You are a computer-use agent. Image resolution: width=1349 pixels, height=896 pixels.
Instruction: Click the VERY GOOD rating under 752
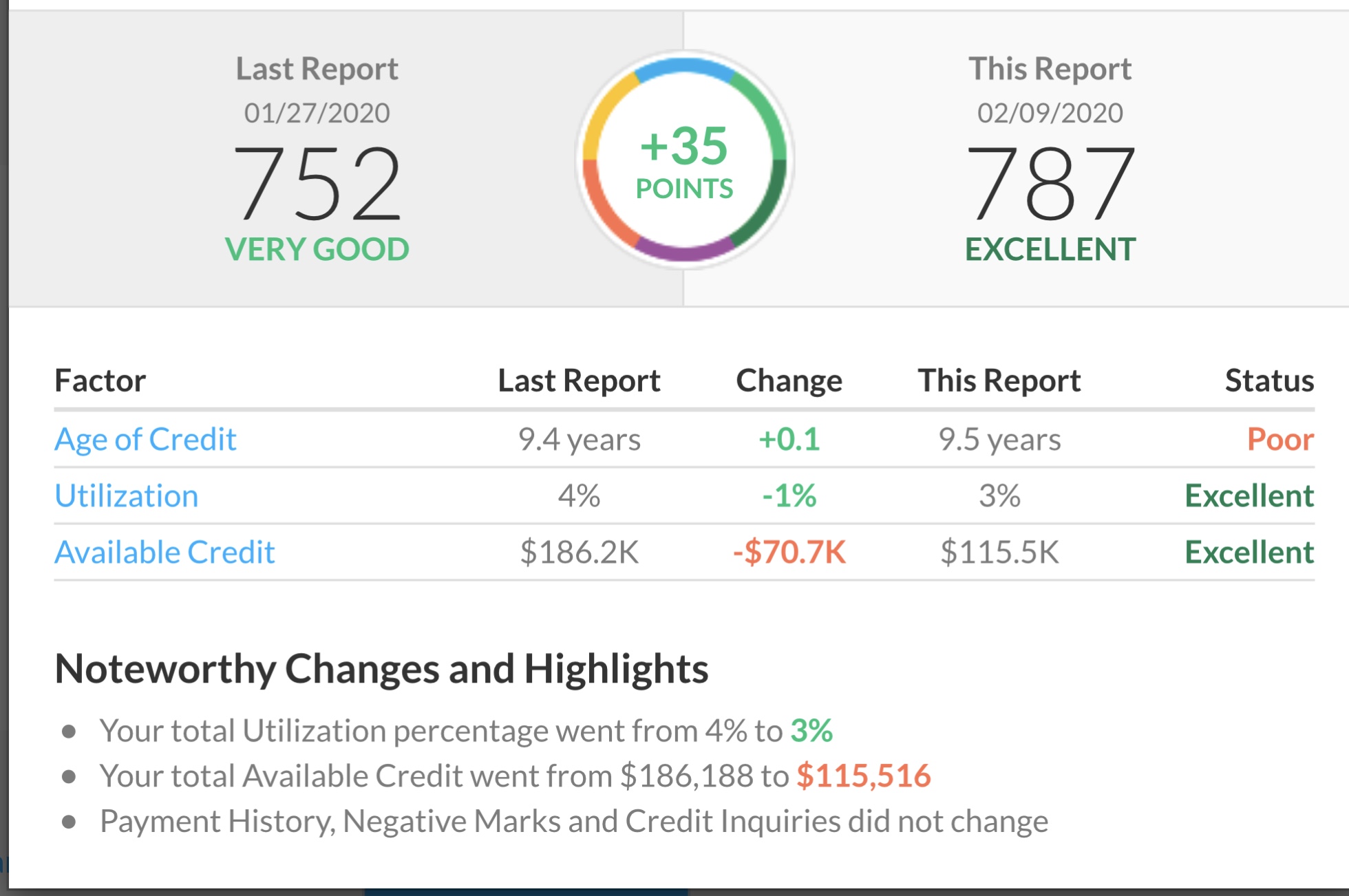coord(317,249)
